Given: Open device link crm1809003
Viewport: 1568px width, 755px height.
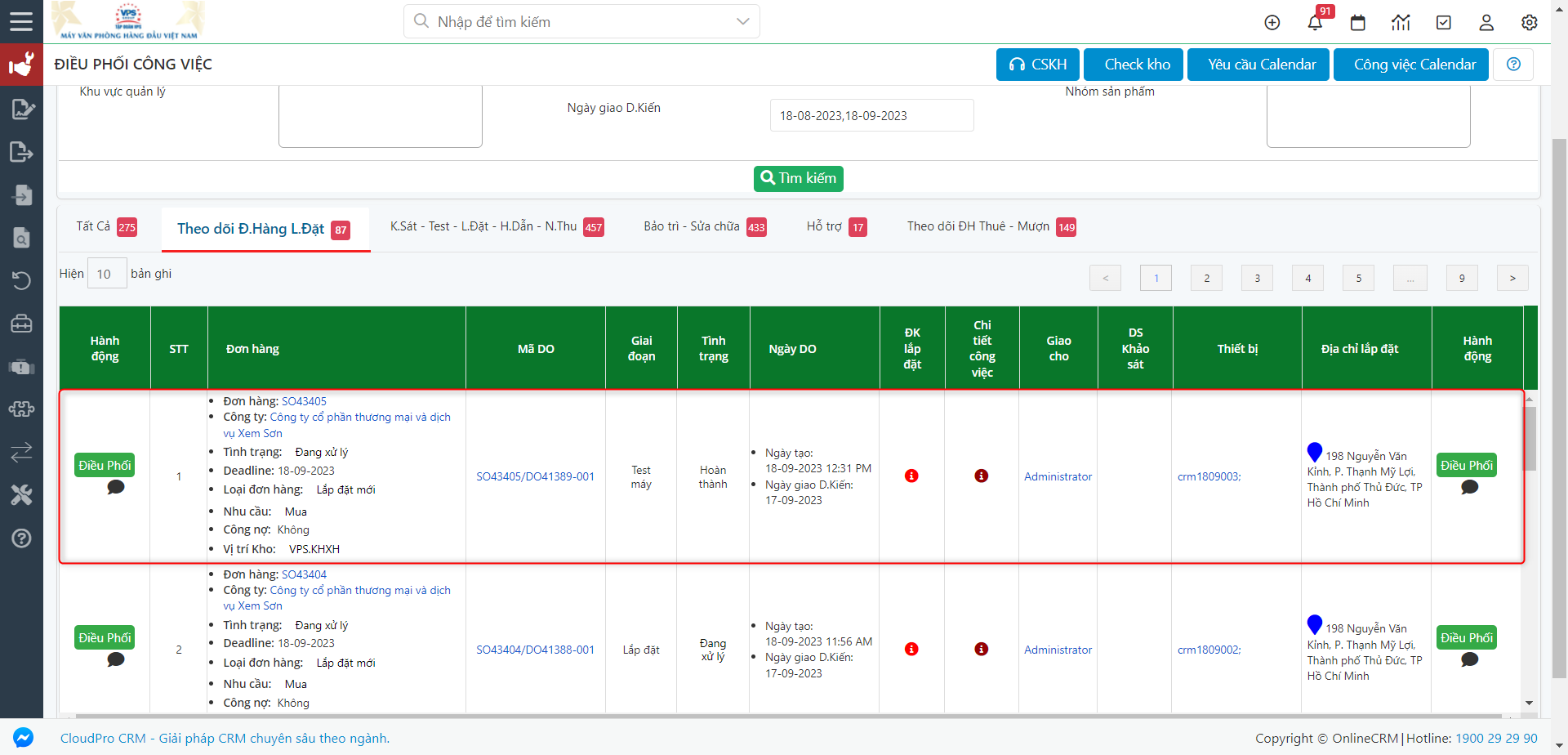Looking at the screenshot, I should pos(1209,476).
